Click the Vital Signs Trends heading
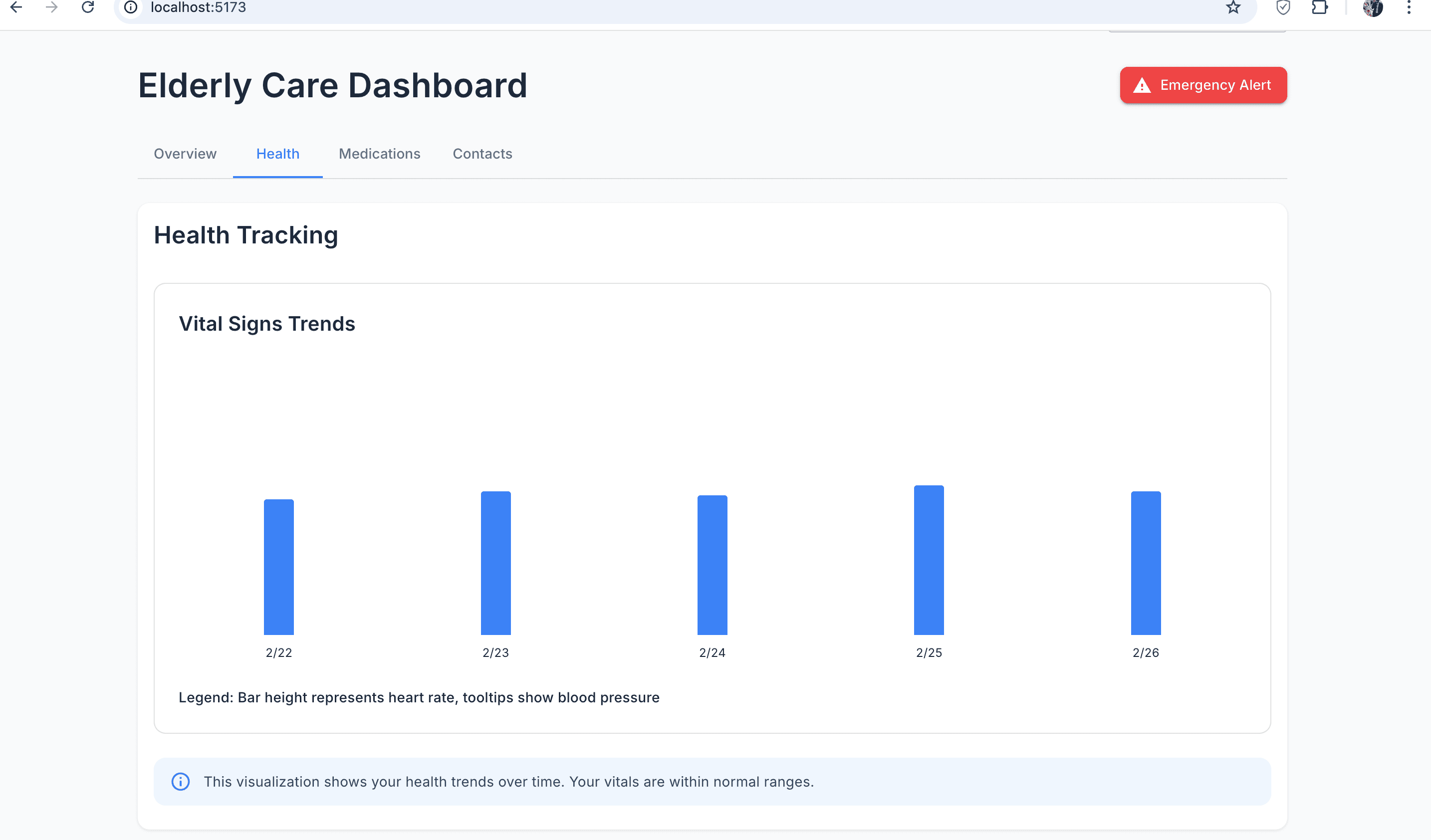Screen dimensions: 1431x840 267,324
